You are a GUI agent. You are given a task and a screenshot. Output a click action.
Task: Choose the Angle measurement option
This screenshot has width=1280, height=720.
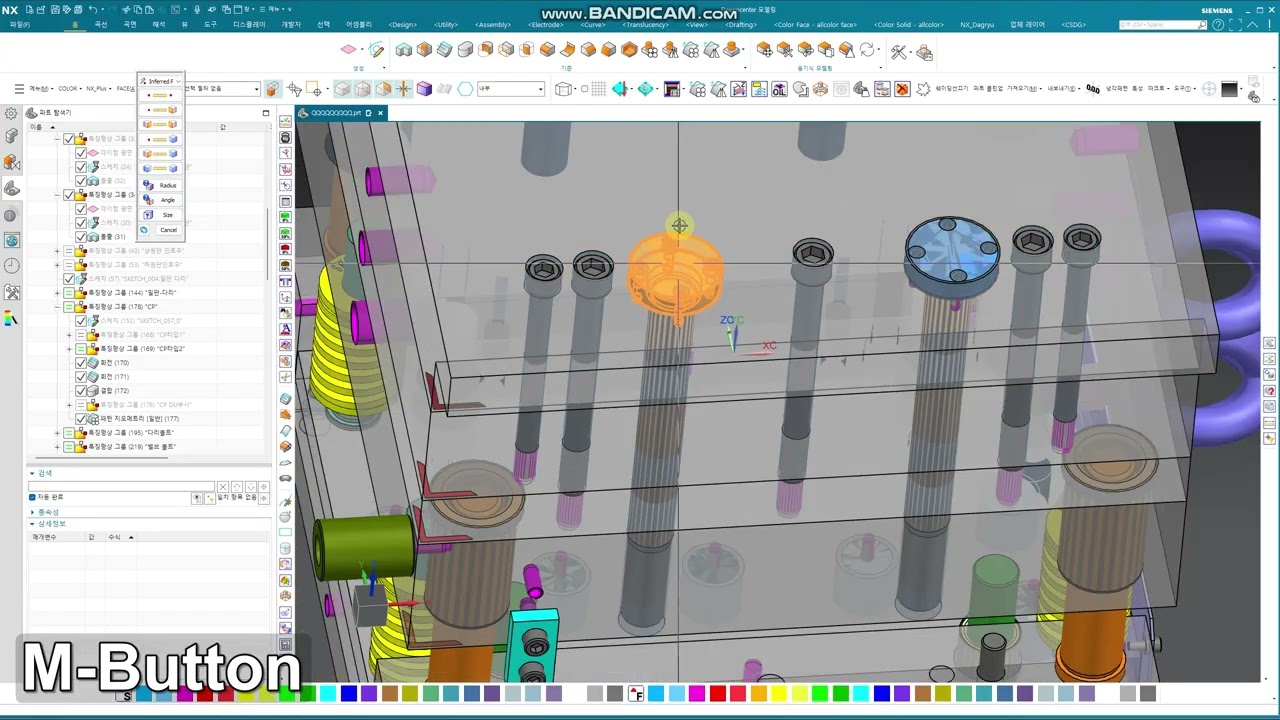click(160, 200)
